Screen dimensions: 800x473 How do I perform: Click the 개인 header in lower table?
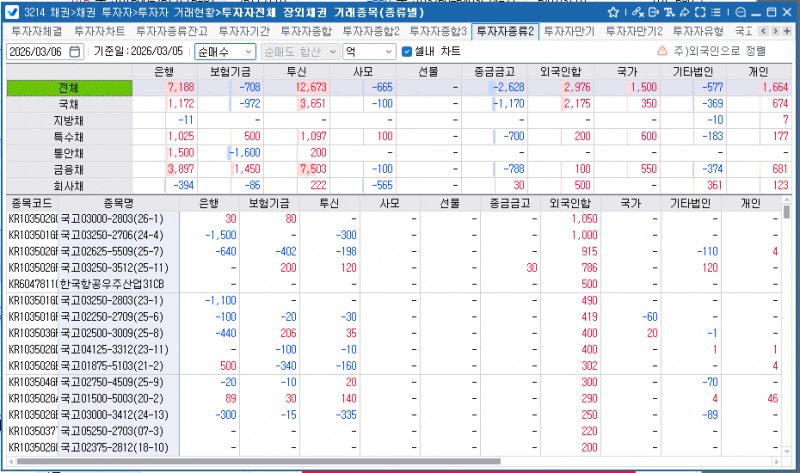pyautogui.click(x=751, y=203)
